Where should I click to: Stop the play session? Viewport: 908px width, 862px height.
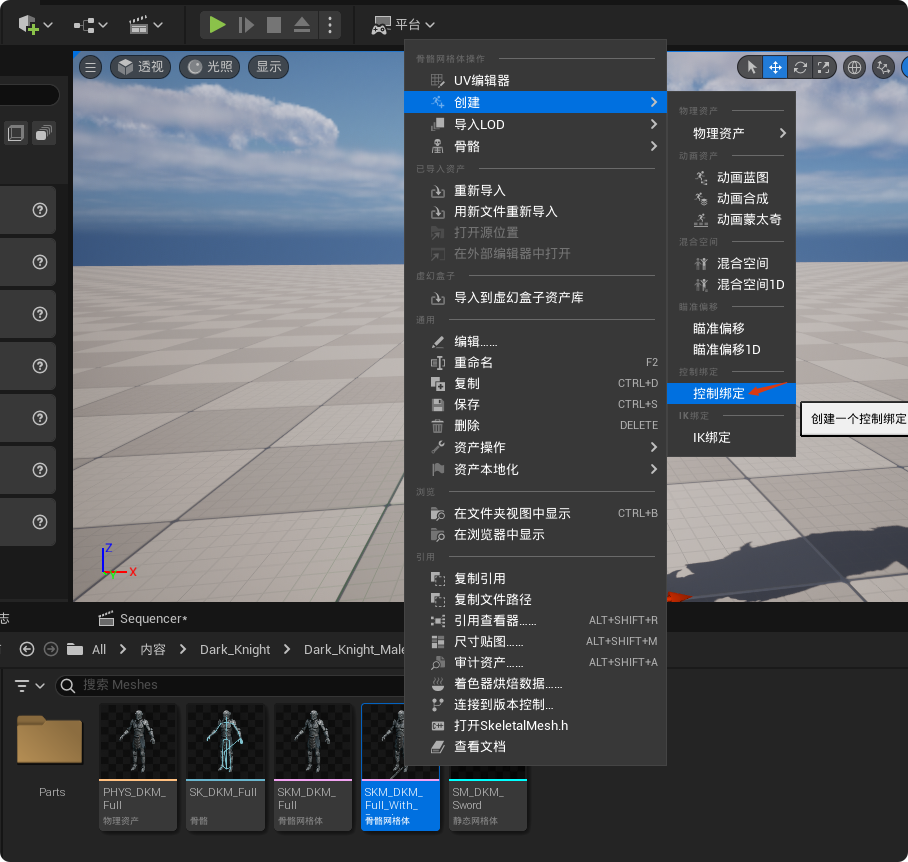coord(273,25)
